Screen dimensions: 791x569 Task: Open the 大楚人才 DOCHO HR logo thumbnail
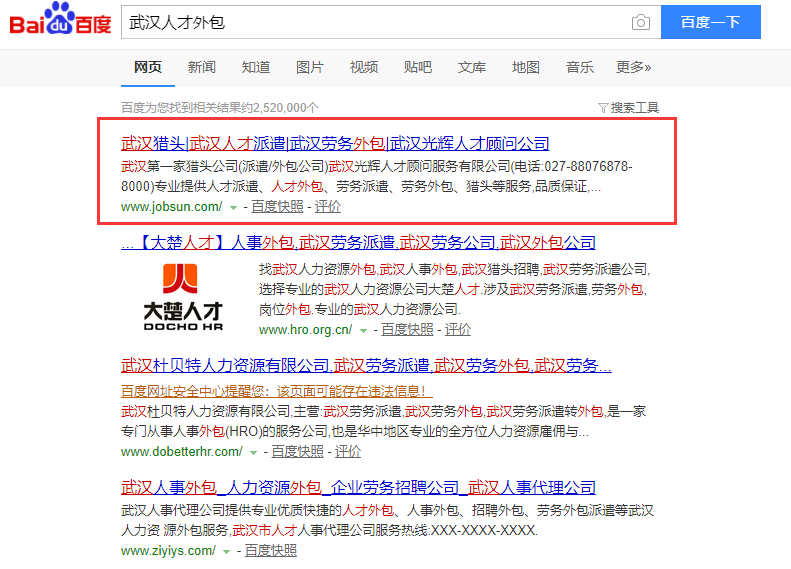pyautogui.click(x=181, y=296)
